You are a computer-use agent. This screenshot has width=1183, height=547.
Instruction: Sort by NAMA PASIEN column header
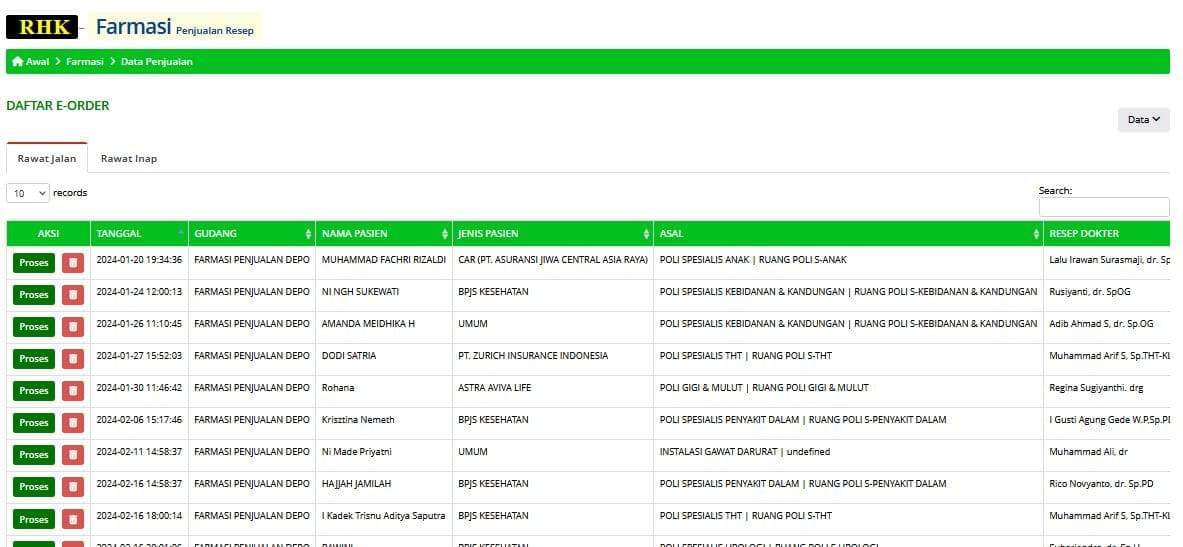click(383, 234)
